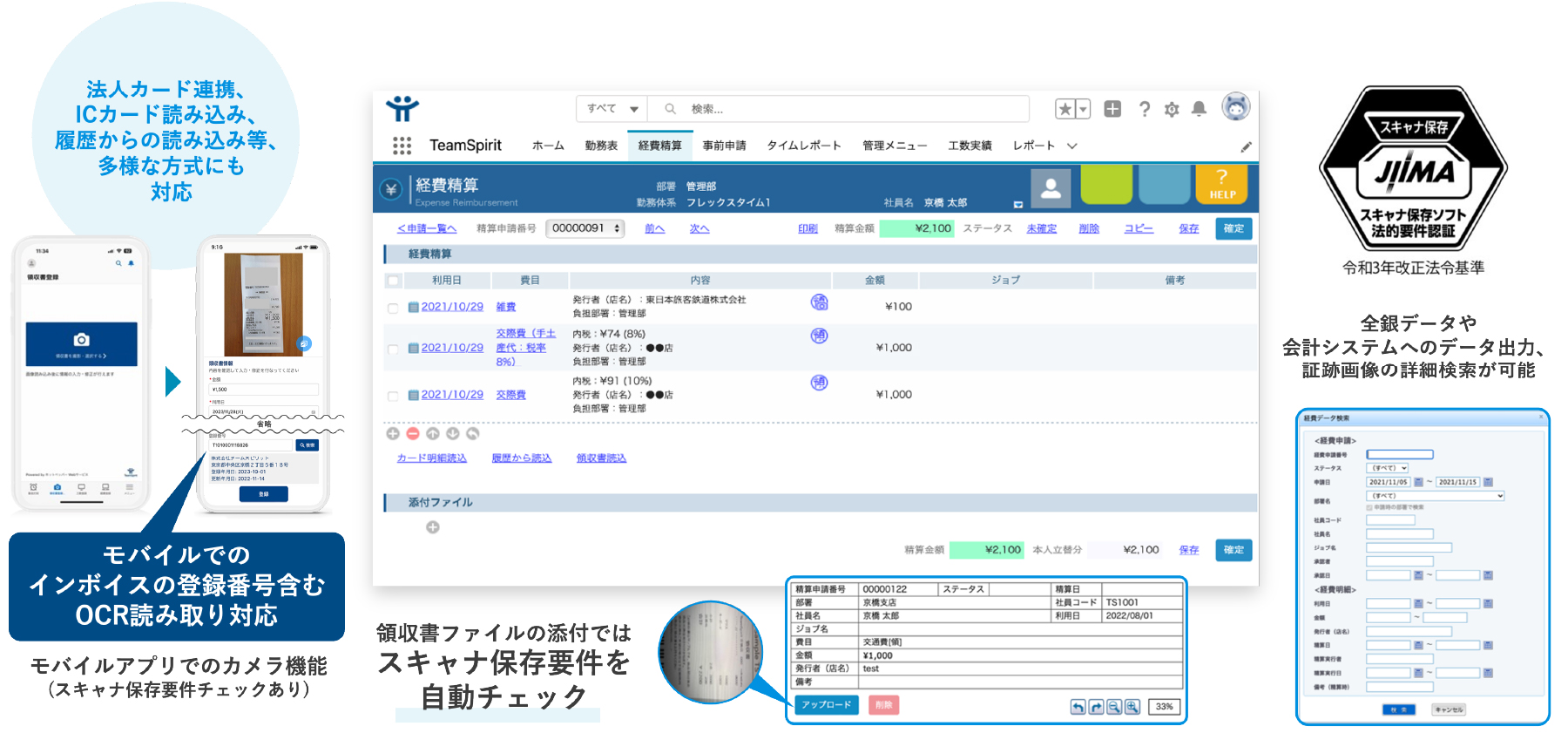Image resolution: width=1568 pixels, height=733 pixels.
Task: Click the 印刷 print link
Action: point(808,228)
